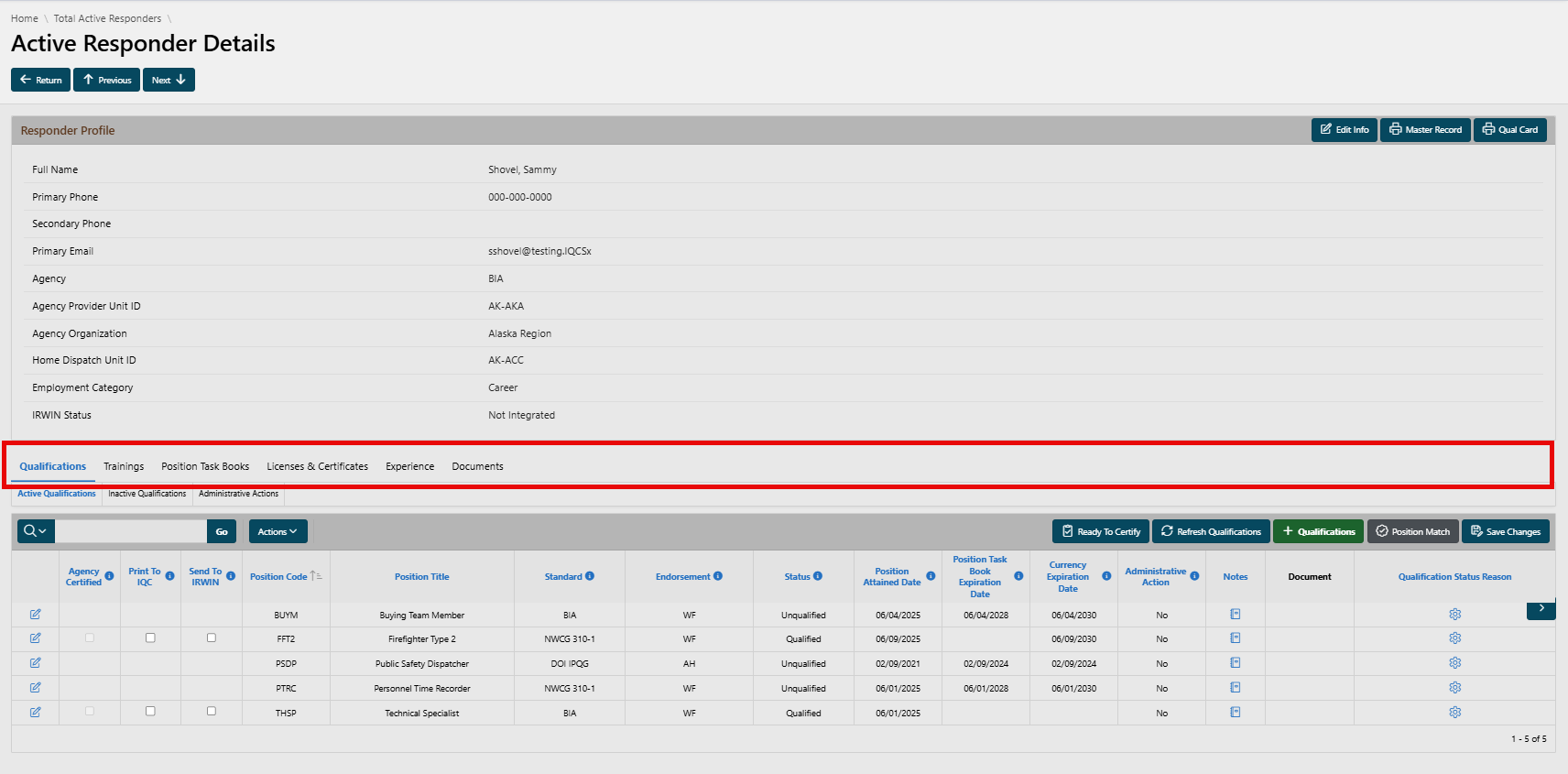
Task: Click status reason gear for PSDP row
Action: pos(1454,663)
